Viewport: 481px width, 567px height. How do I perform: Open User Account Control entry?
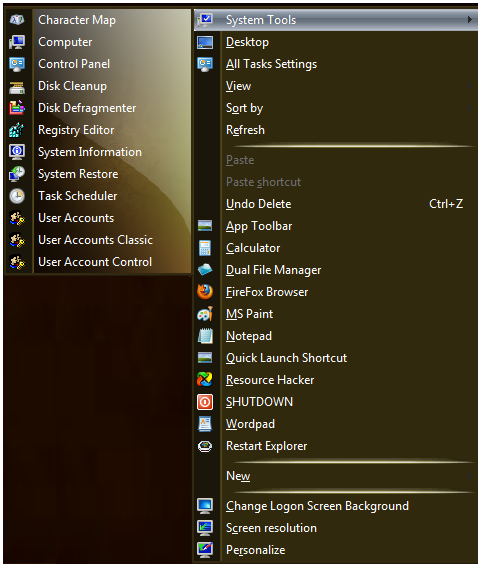point(98,262)
